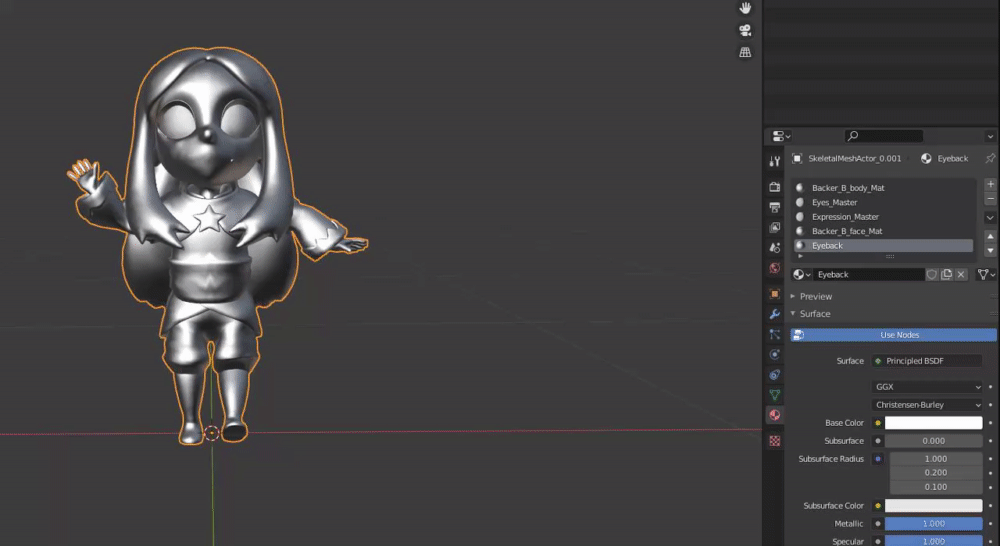
Task: Open the View Layer properties tab
Action: (774, 228)
